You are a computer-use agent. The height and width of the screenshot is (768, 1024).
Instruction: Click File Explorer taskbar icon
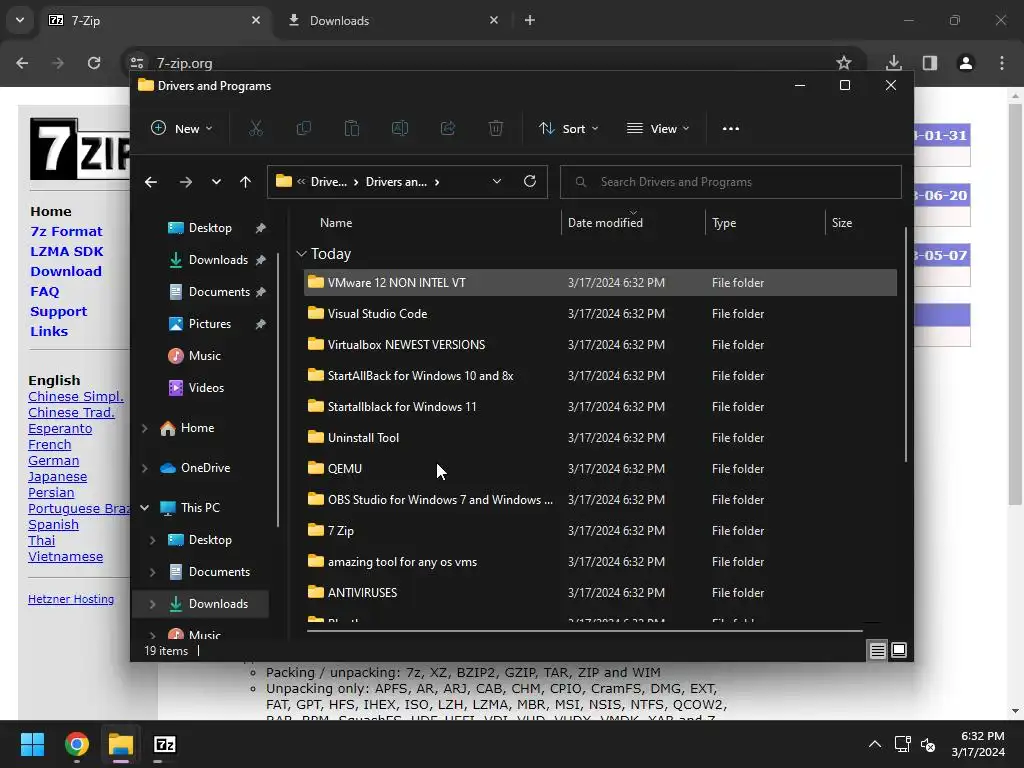click(121, 744)
